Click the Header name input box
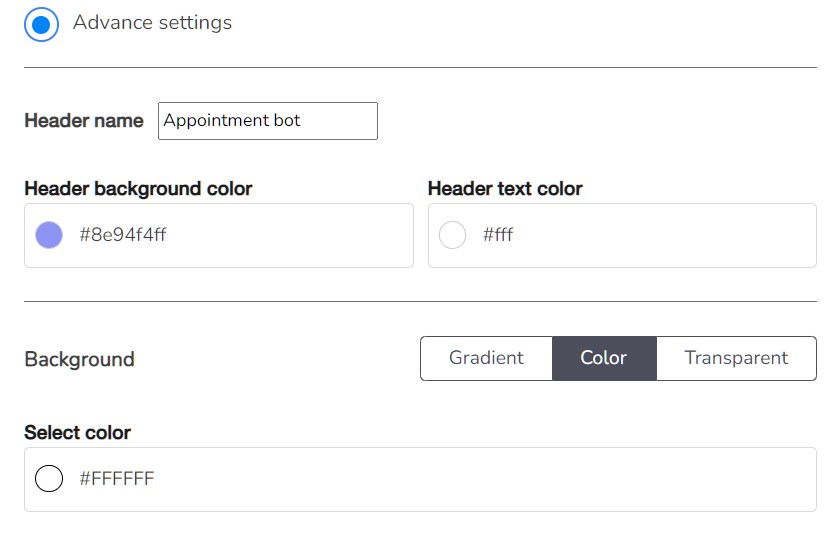This screenshot has height=540, width=837. point(267,121)
